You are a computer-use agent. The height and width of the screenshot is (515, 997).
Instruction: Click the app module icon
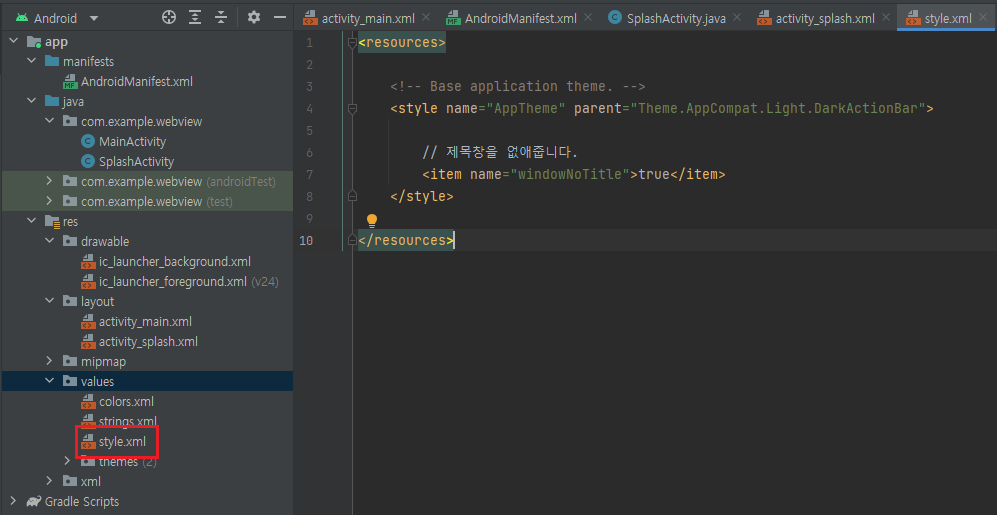click(34, 42)
